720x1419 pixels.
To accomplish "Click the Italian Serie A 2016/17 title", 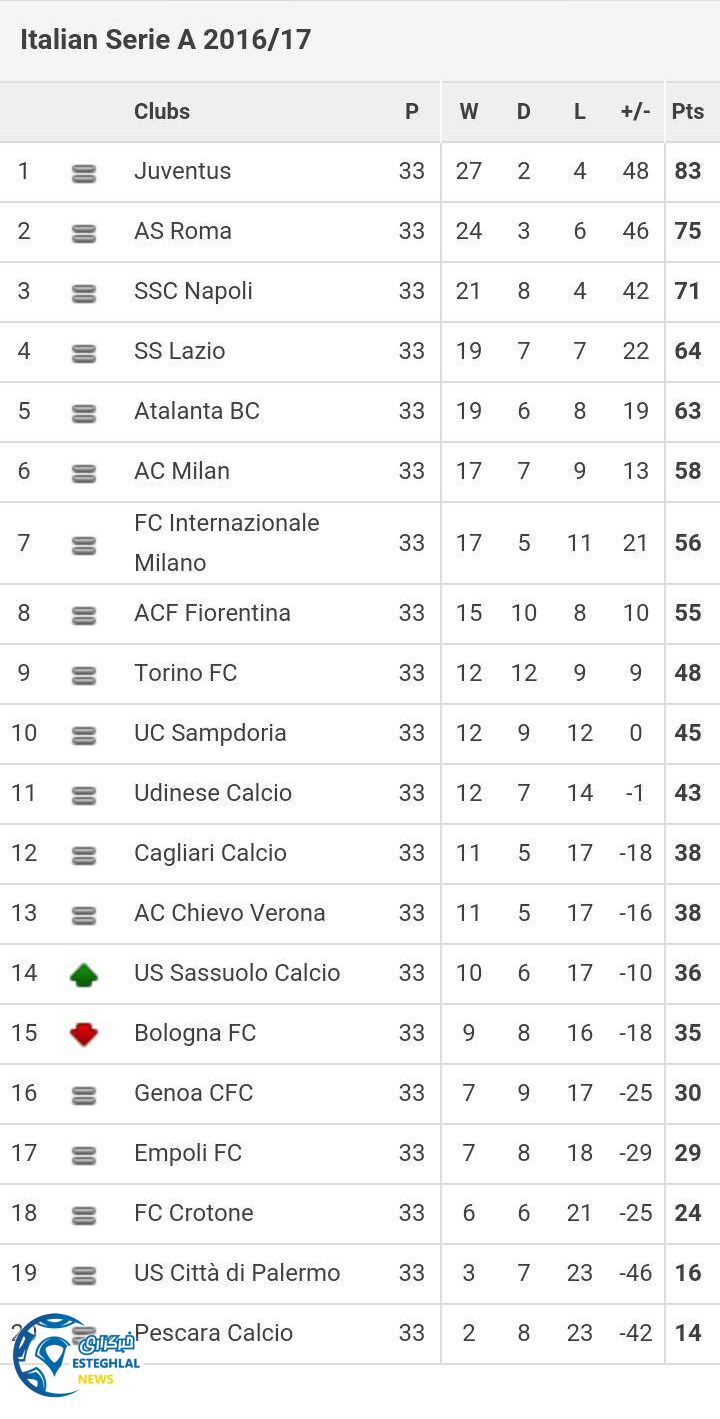I will pos(165,40).
